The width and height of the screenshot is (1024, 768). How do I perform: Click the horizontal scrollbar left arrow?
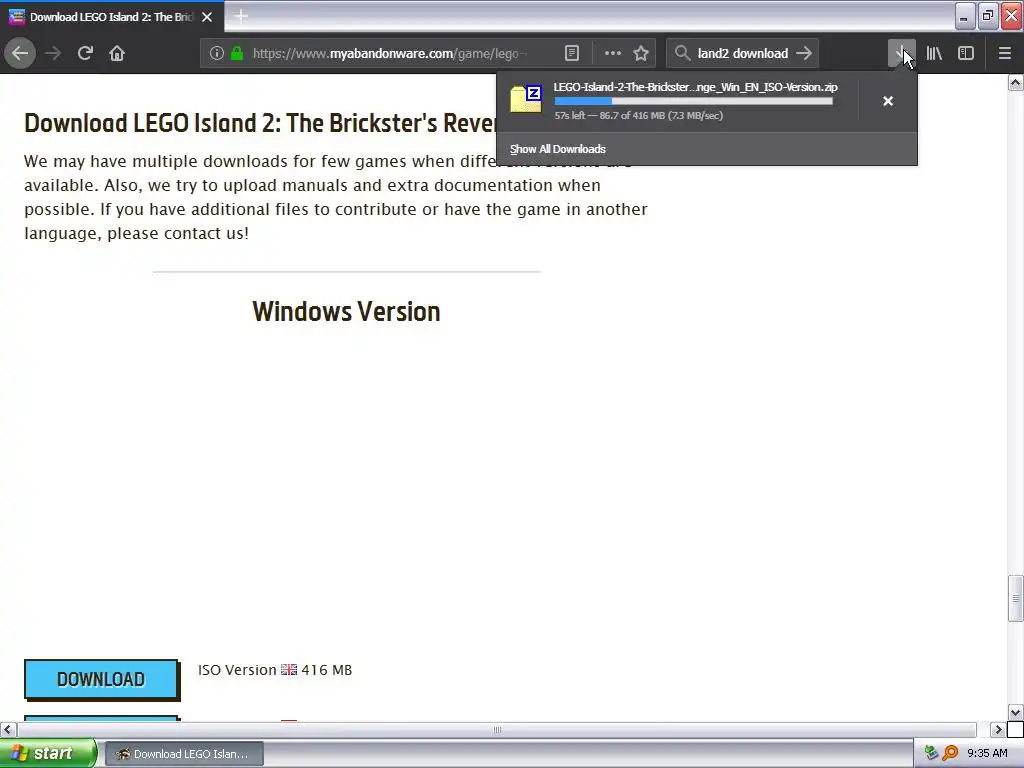tap(8, 729)
